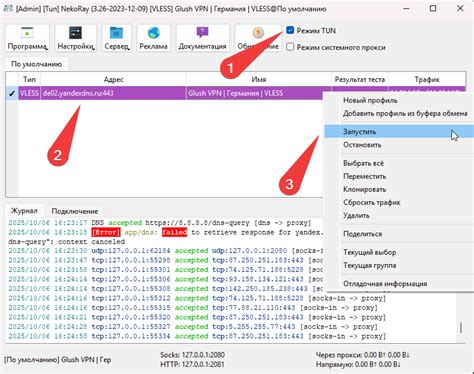Choose Текущий выбор menu entry
The width and height of the screenshot is (474, 374).
click(399, 252)
